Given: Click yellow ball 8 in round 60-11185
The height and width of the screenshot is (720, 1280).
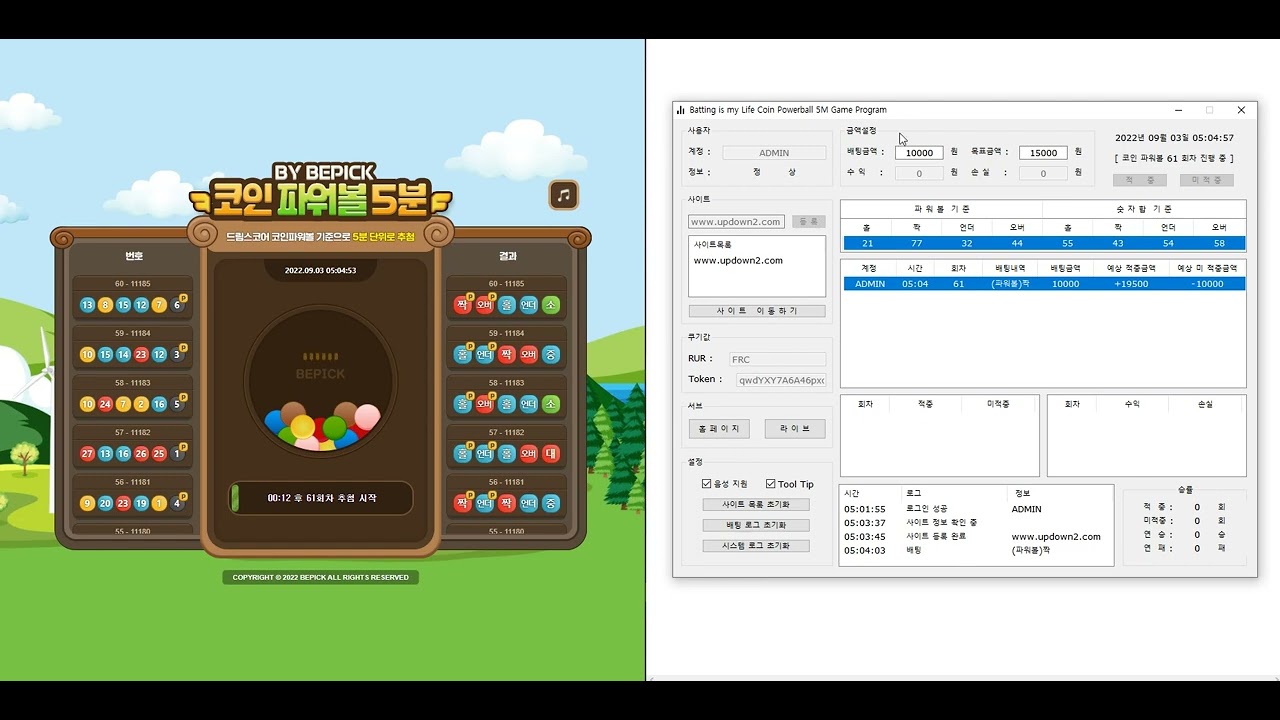Looking at the screenshot, I should point(106,305).
